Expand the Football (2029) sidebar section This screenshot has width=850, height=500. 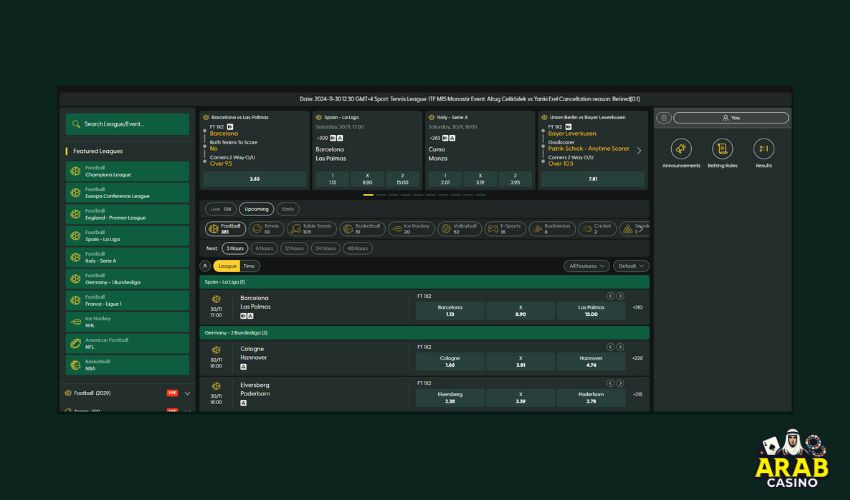tap(188, 393)
